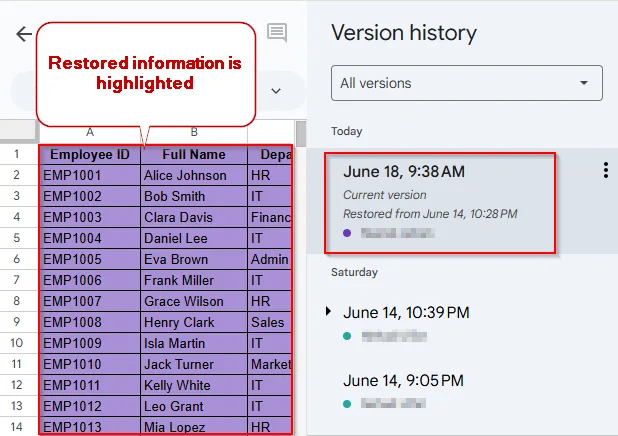
Task: Click cell EMP1002
Action: [90, 196]
